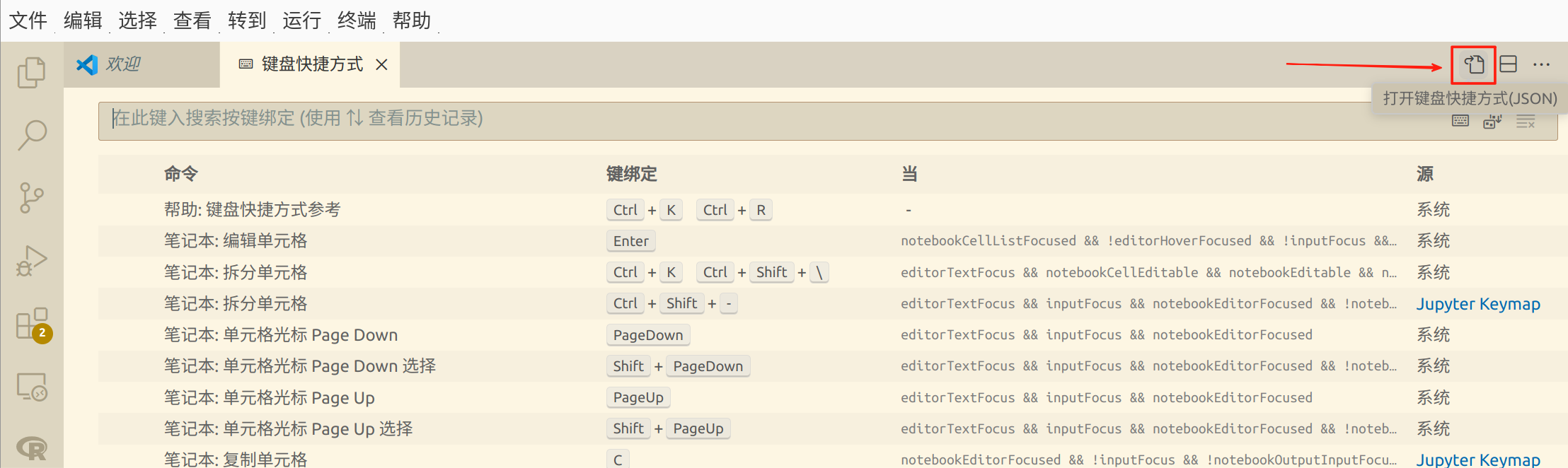Toggle sort by precedence in search box

(x=1492, y=122)
